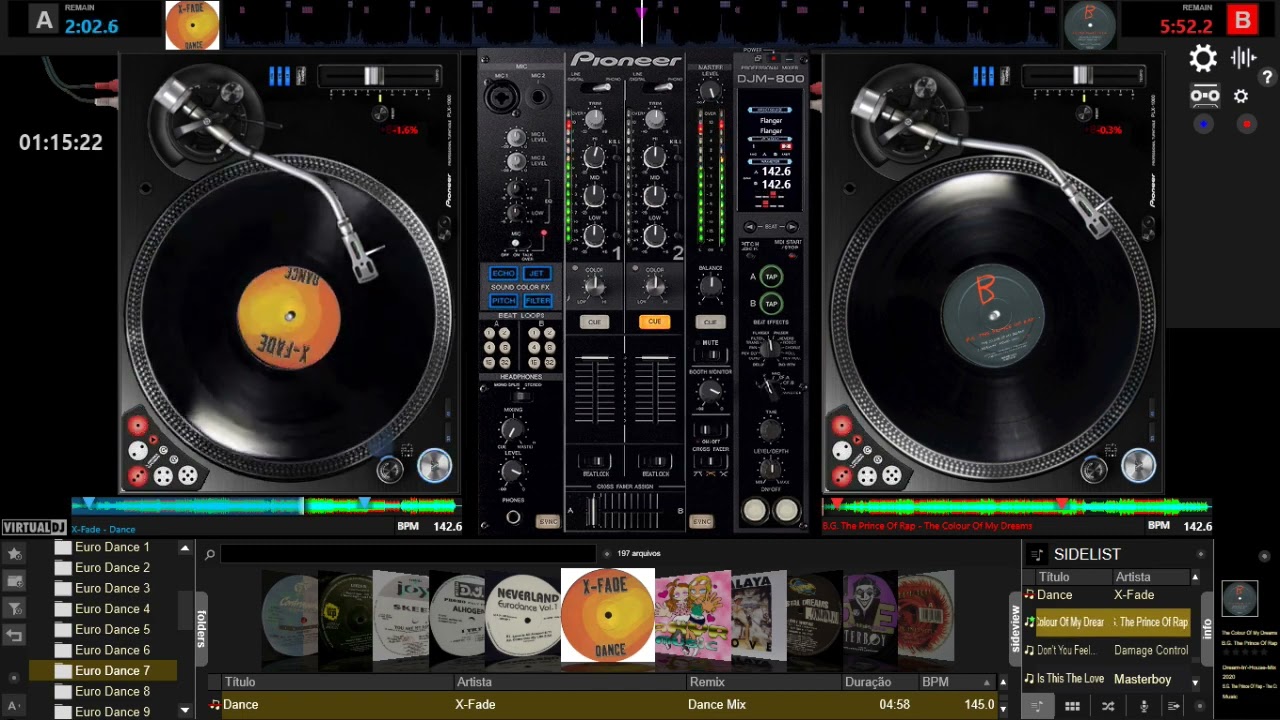Select the sidelist view icon at bottom
1280x720 pixels.
click(x=1037, y=706)
